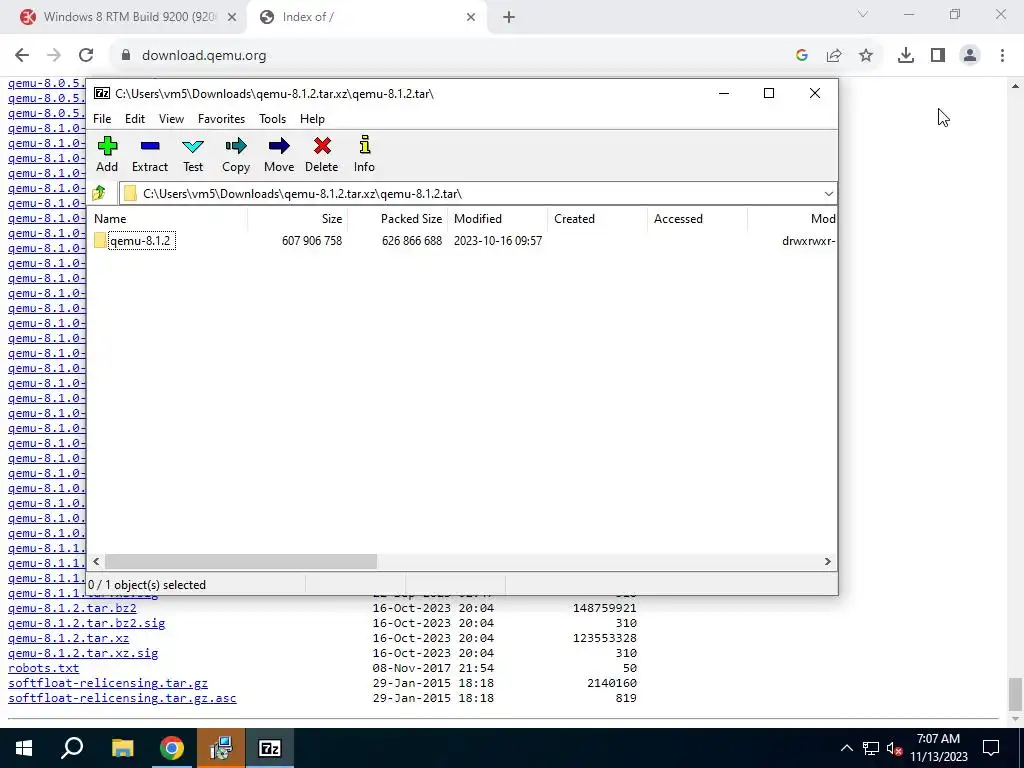Click qemu-8.1.2.tar.xz.sig link

[83, 653]
